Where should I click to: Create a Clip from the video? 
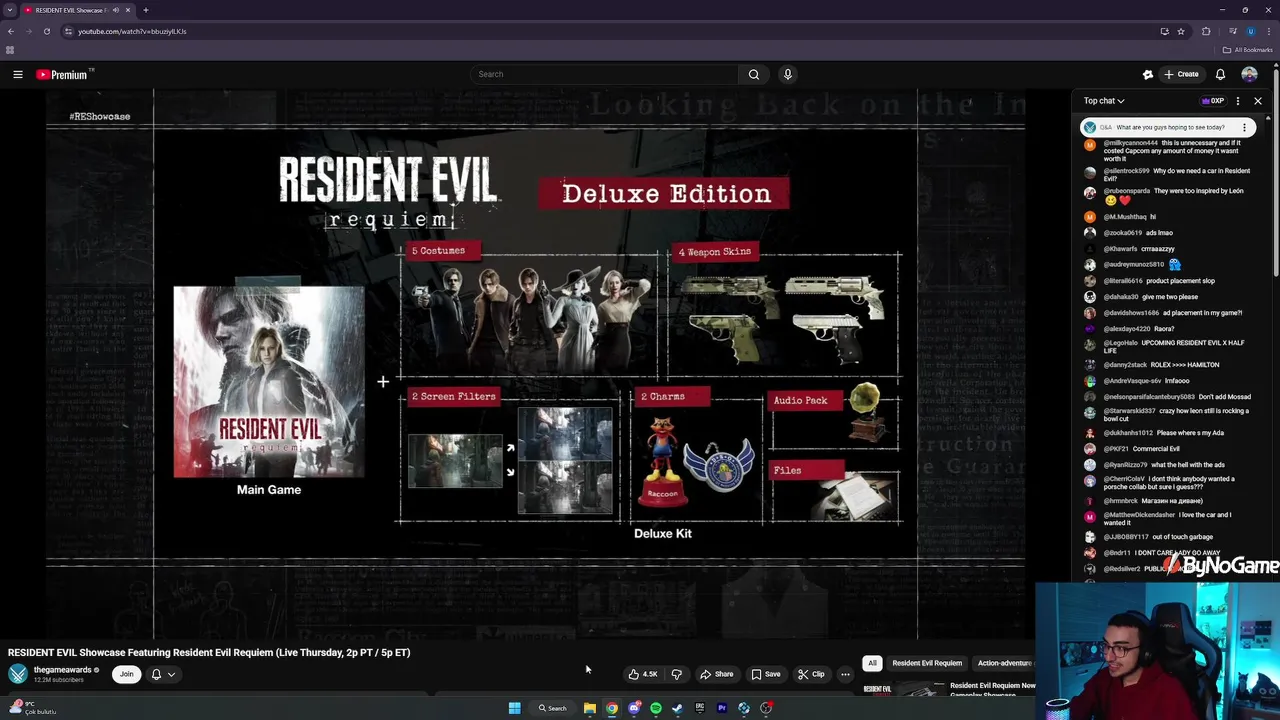click(x=811, y=674)
